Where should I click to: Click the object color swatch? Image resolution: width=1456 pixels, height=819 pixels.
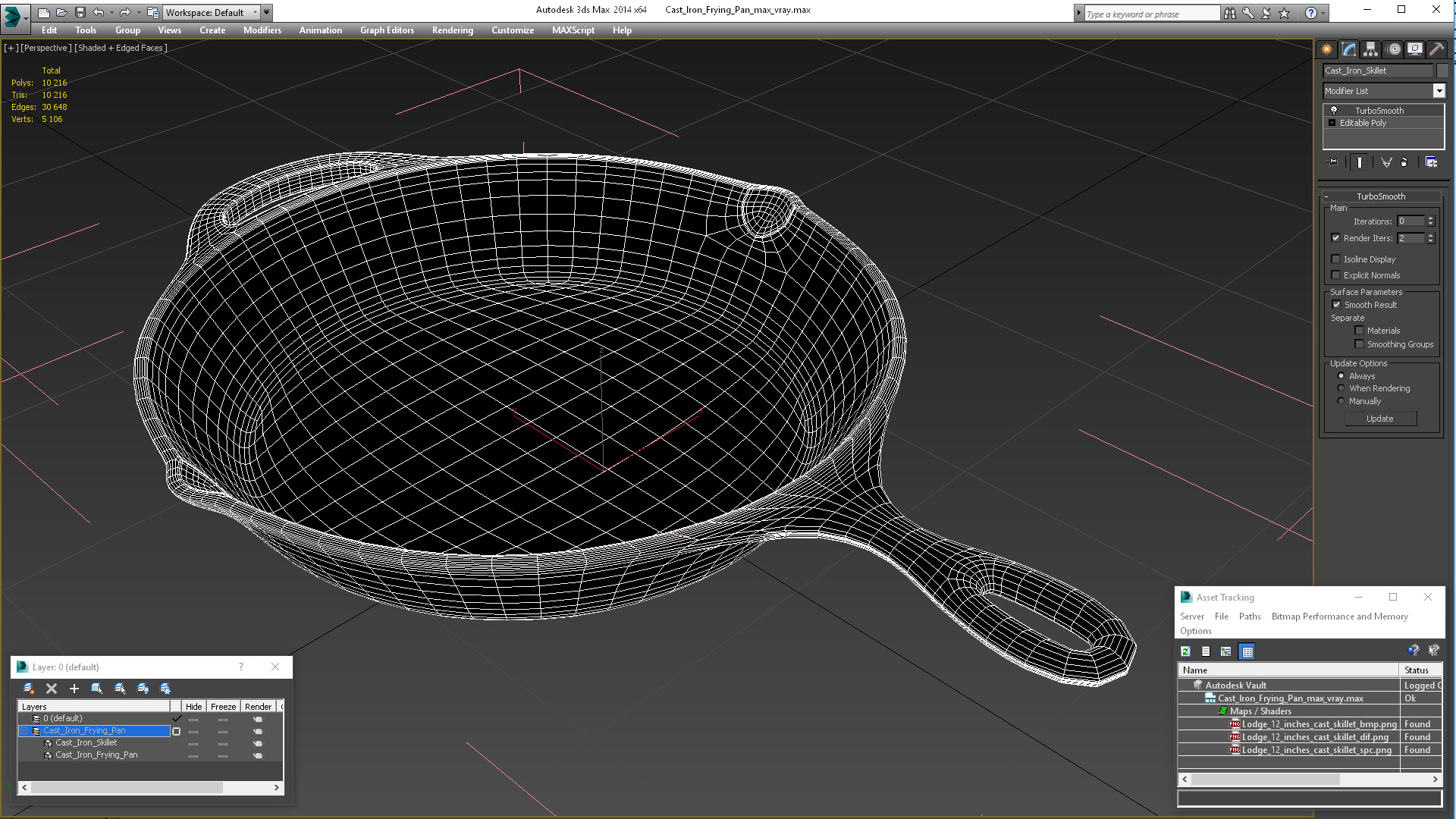pos(1442,71)
